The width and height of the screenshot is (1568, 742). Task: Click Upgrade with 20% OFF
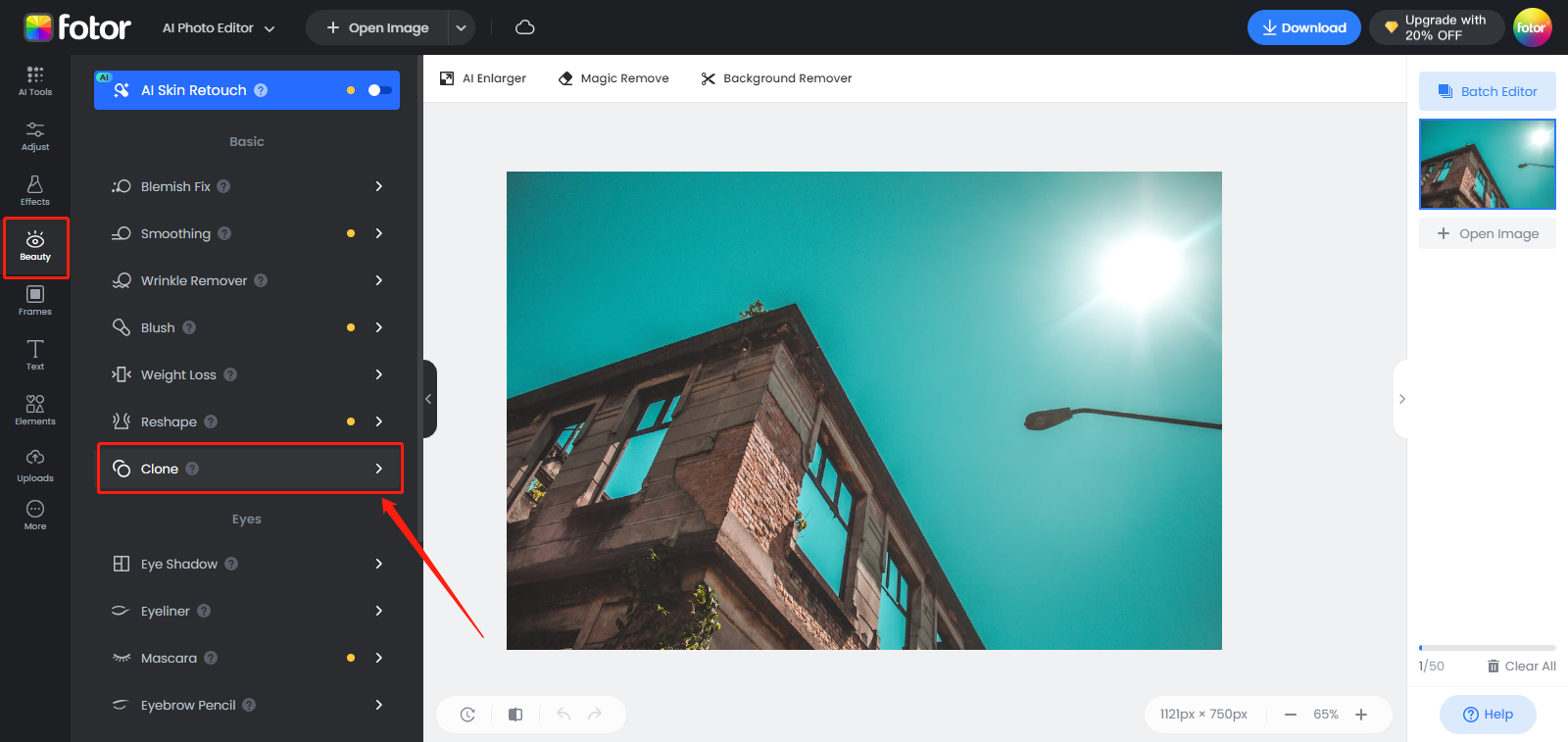click(1437, 27)
